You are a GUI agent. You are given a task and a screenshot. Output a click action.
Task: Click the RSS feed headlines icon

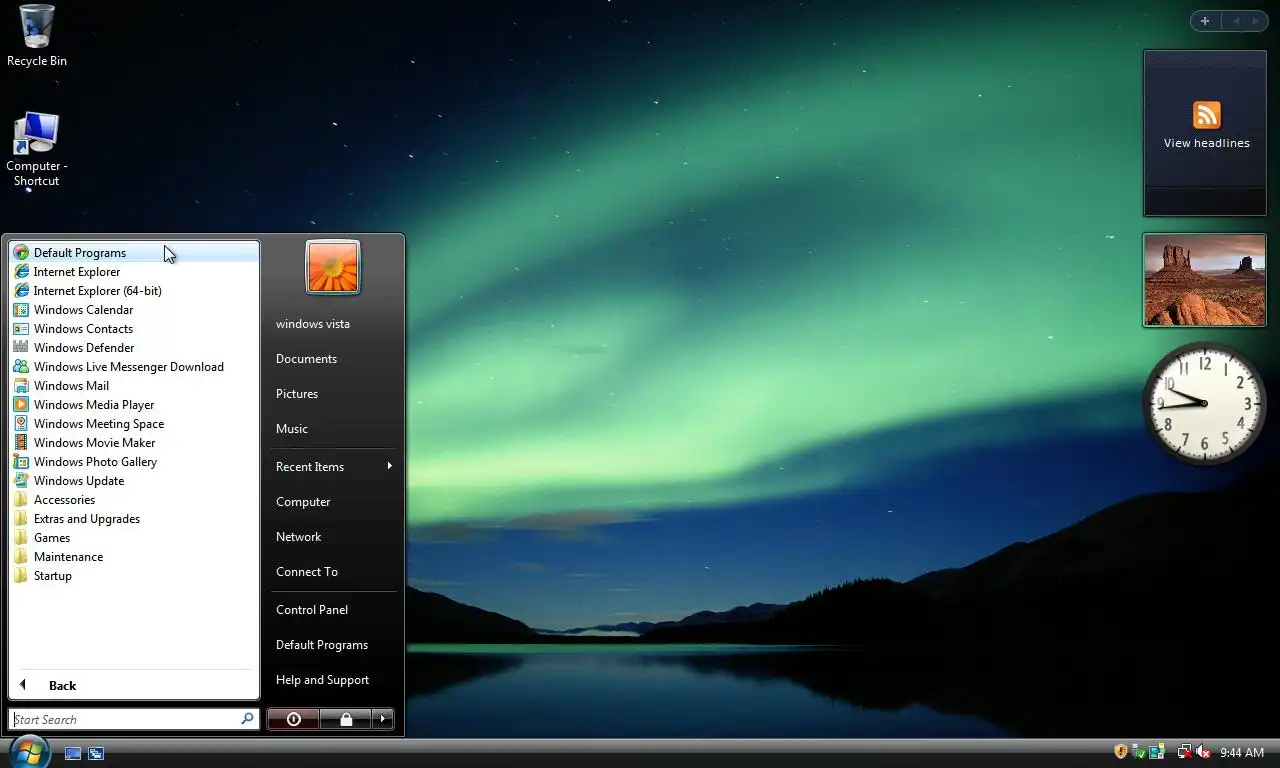tap(1206, 115)
